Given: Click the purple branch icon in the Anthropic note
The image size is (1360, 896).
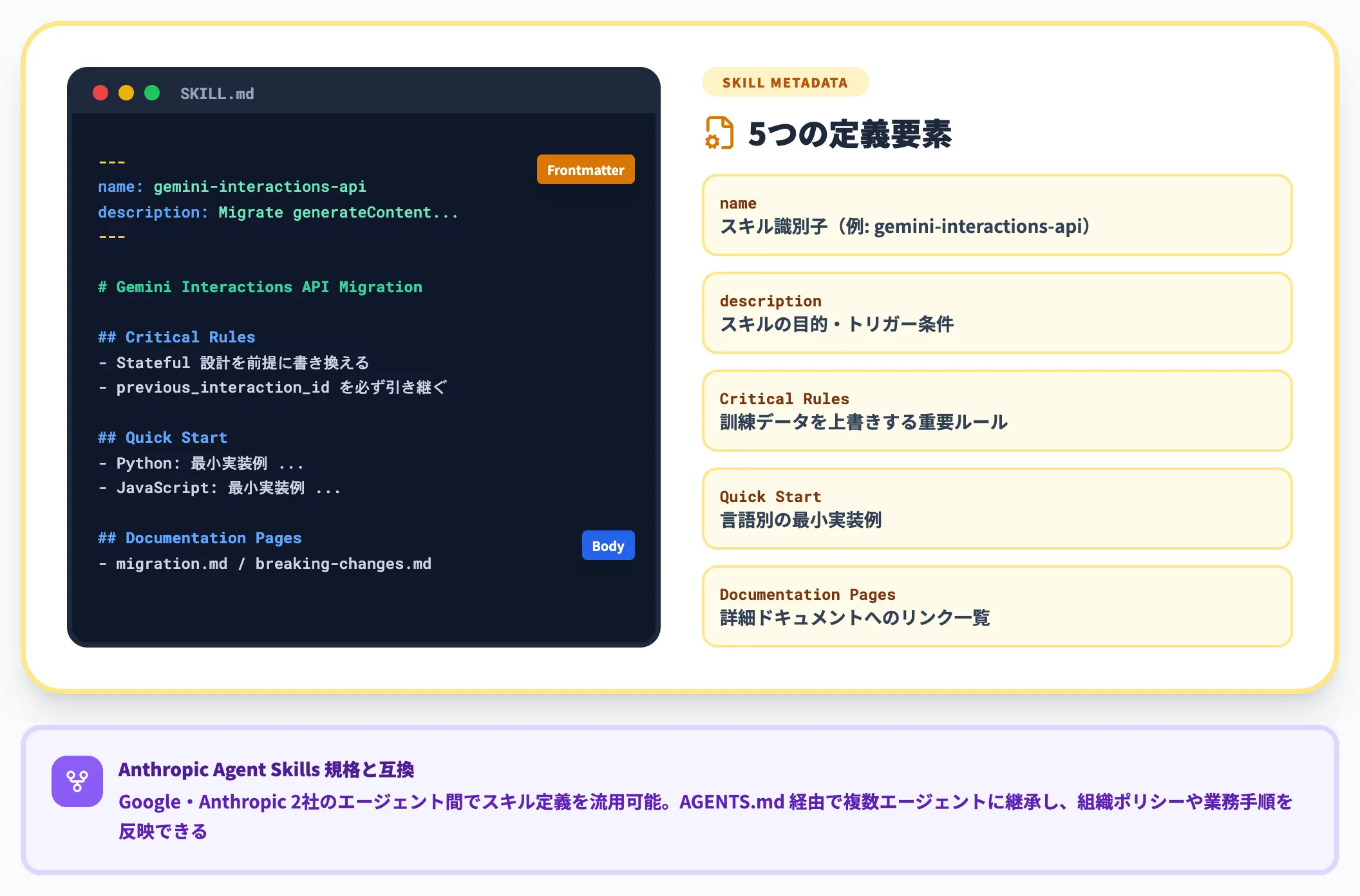Looking at the screenshot, I should [x=77, y=781].
